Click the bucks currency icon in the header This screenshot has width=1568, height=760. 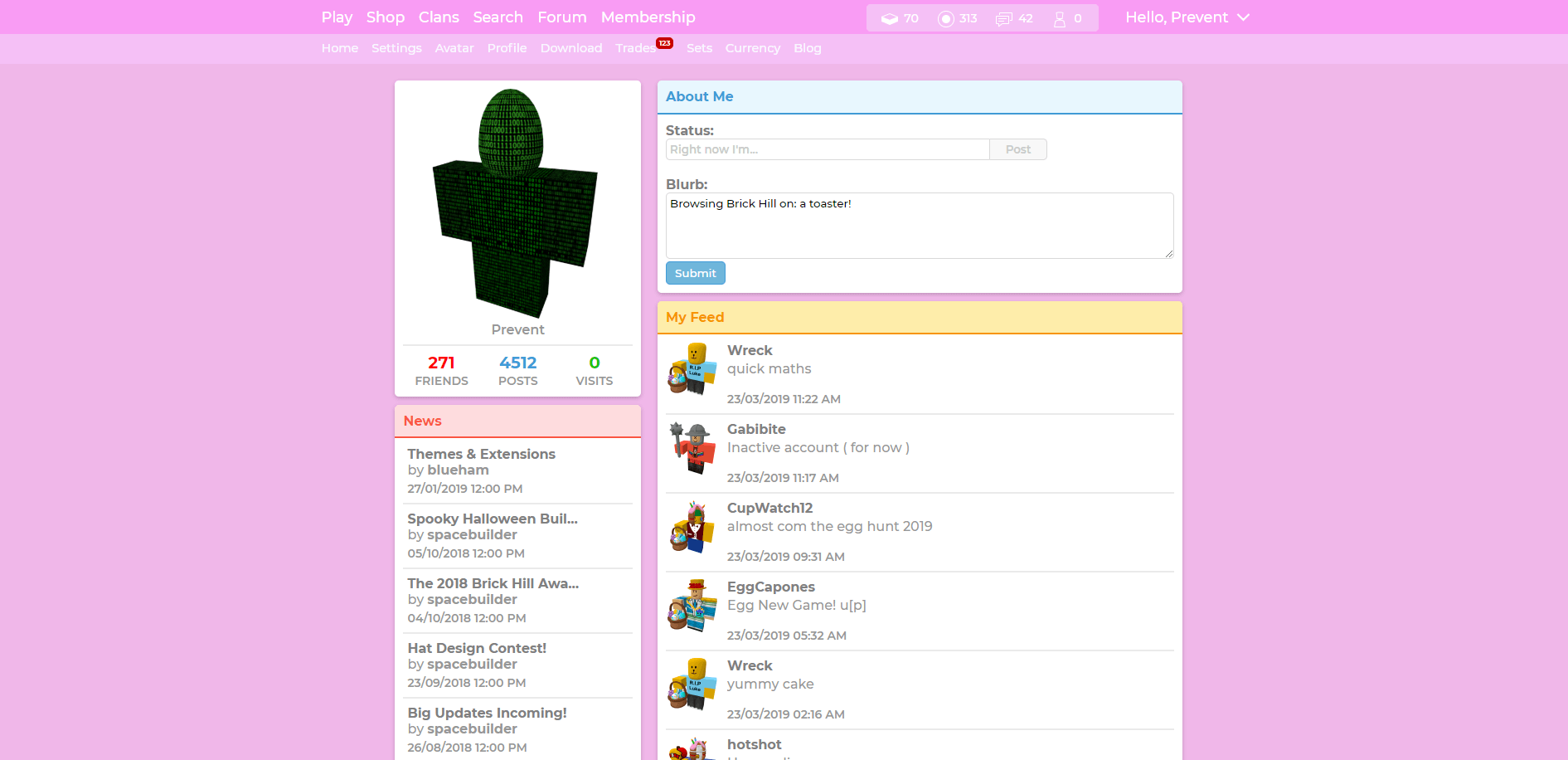click(x=890, y=17)
